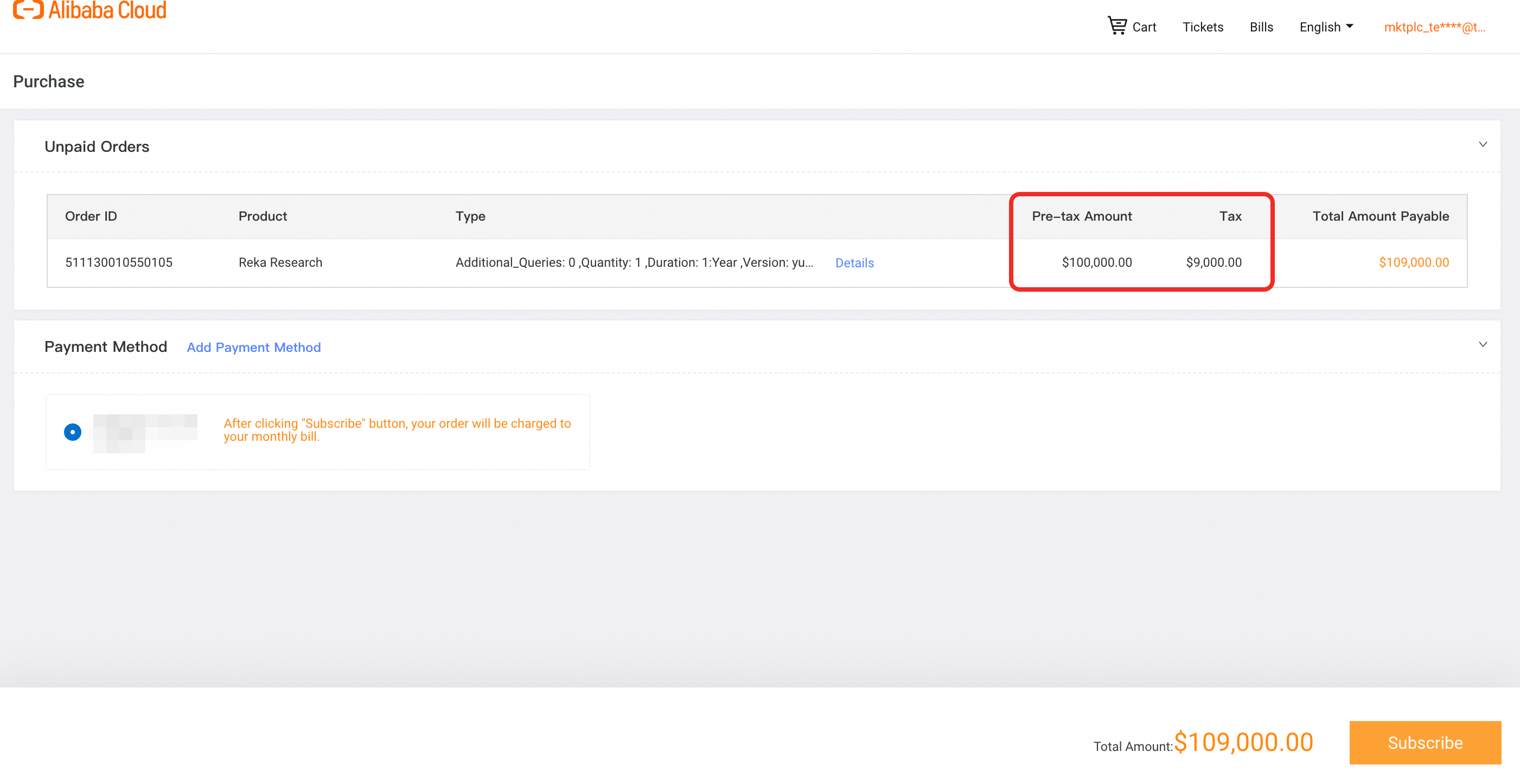Click order ID 511130010550105

tap(119, 262)
